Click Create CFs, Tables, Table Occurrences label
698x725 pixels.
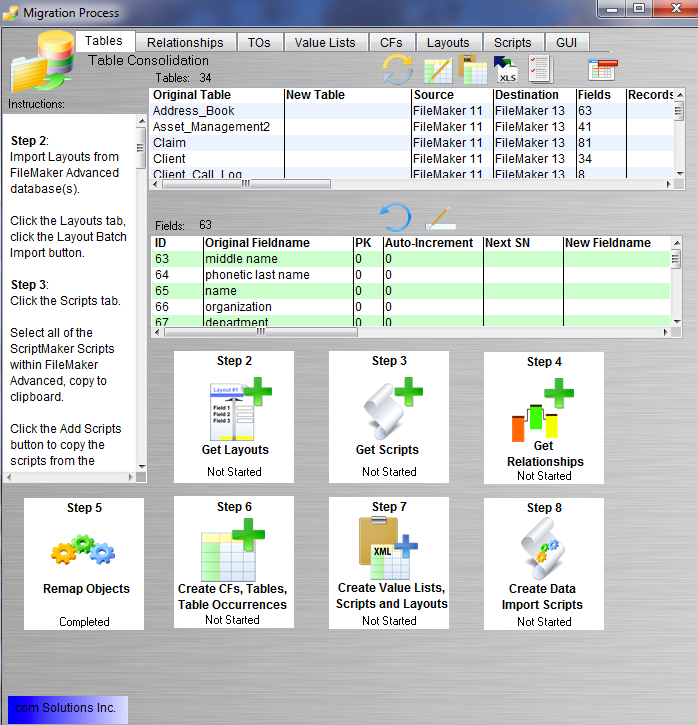(x=233, y=596)
